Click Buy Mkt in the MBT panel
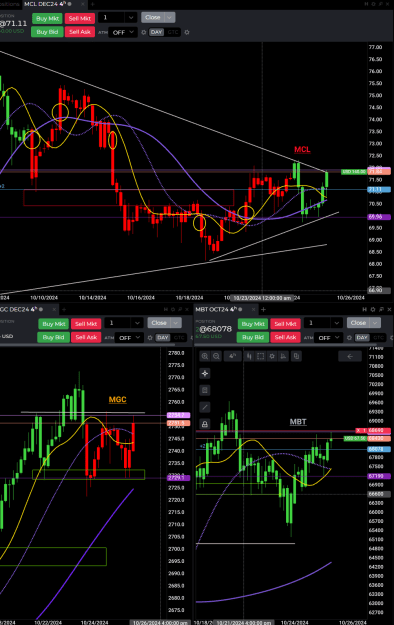This screenshot has height=625, width=394. (253, 324)
